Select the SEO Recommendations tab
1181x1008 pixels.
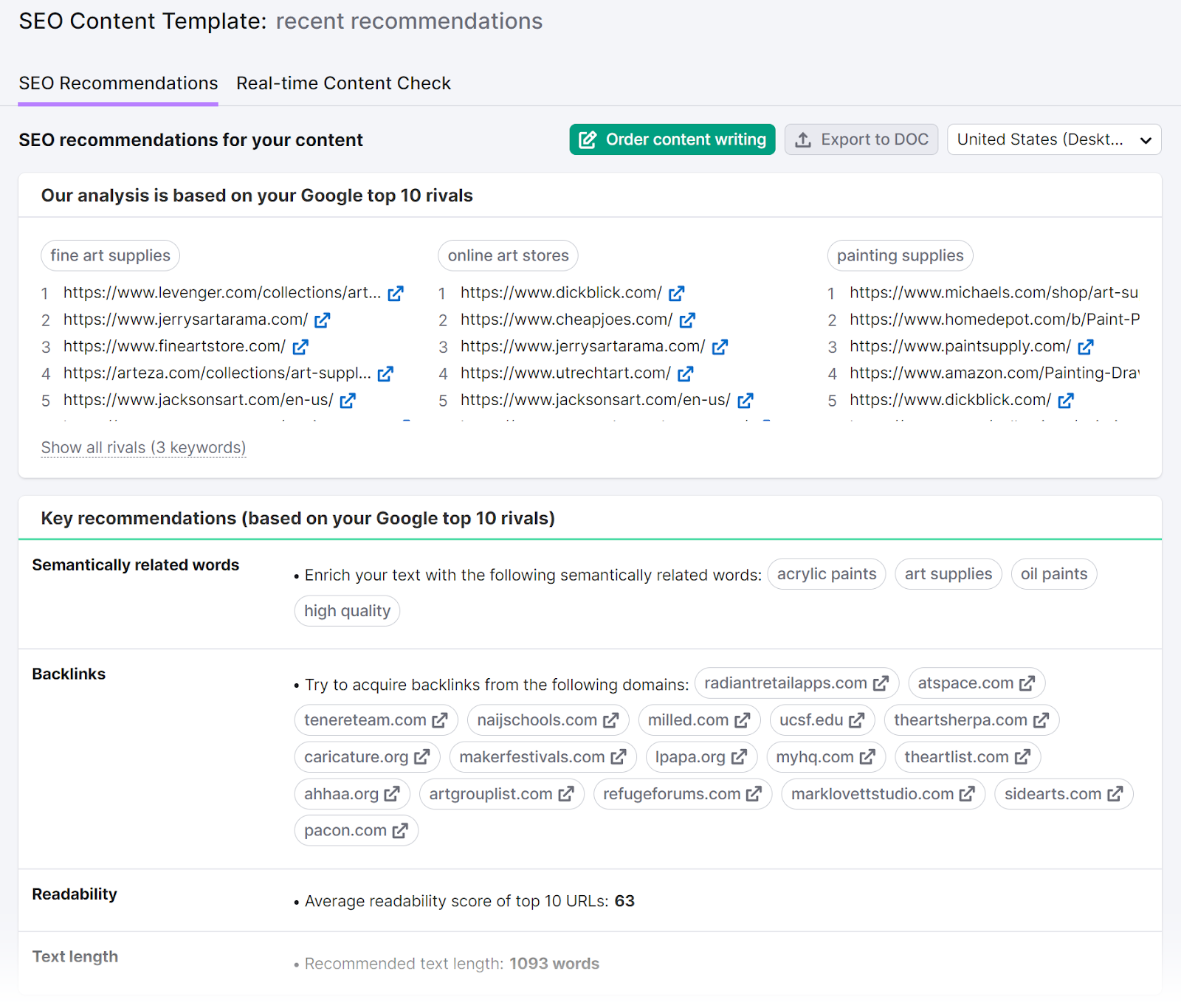pos(119,83)
